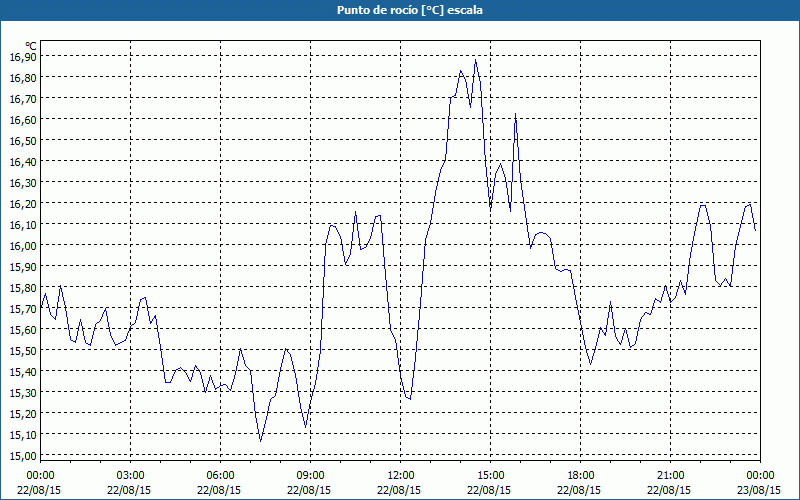Image resolution: width=800 pixels, height=500 pixels.
Task: Select the 15,10 y-axis label
Action: click(x=23, y=434)
